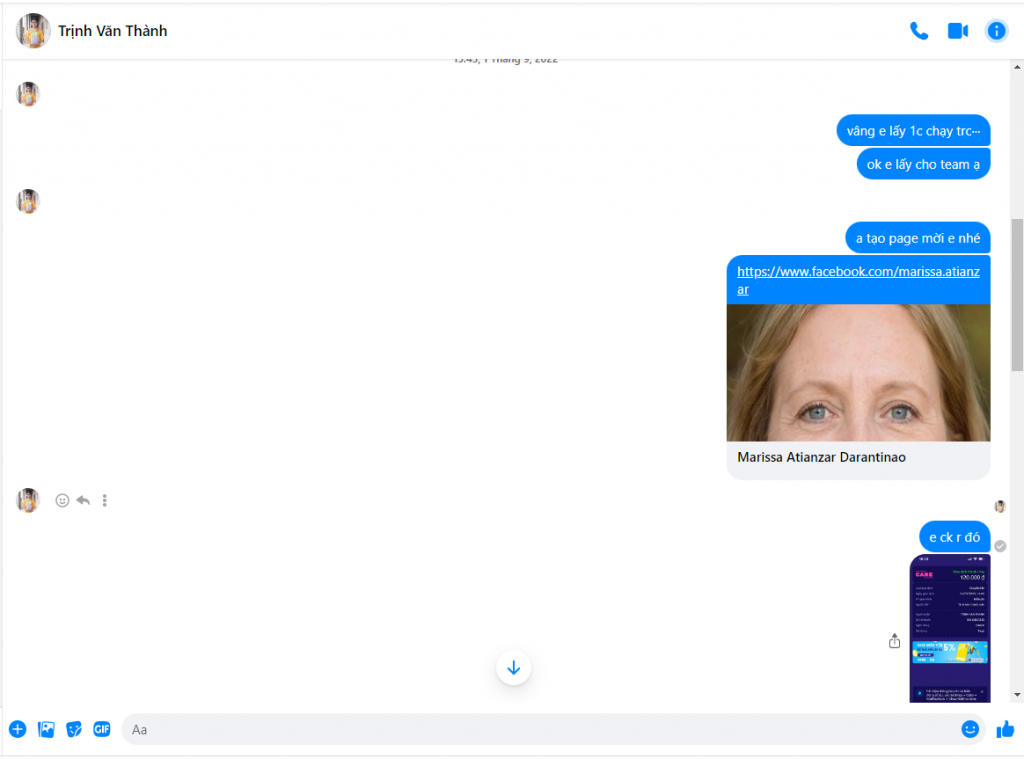
Task: Choose a sticker from sticker icon
Action: [74, 729]
